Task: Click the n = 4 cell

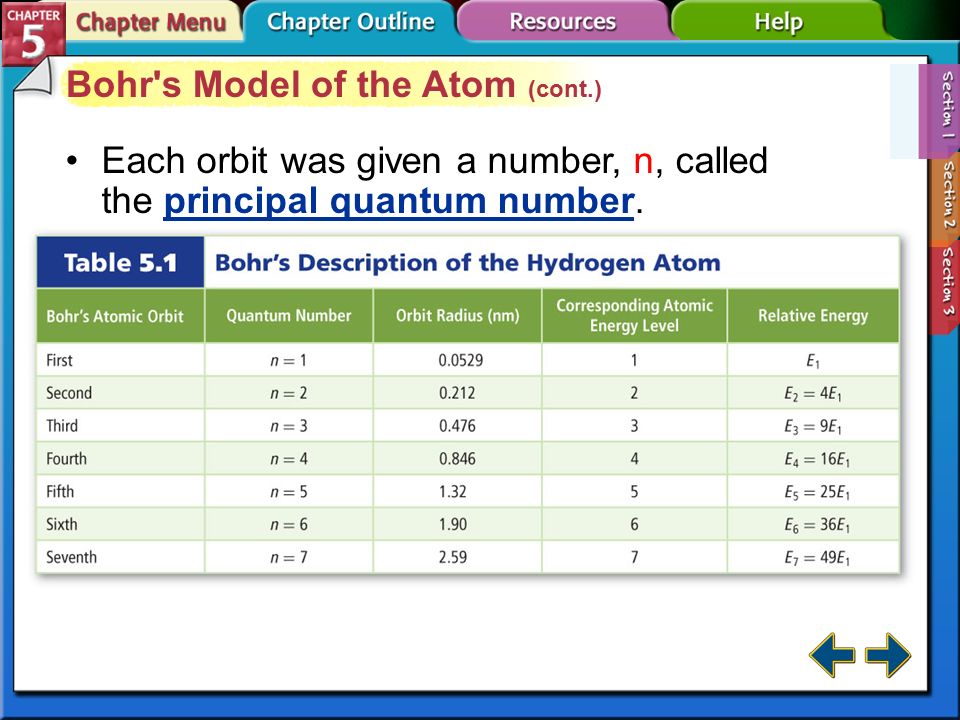Action: click(x=288, y=459)
